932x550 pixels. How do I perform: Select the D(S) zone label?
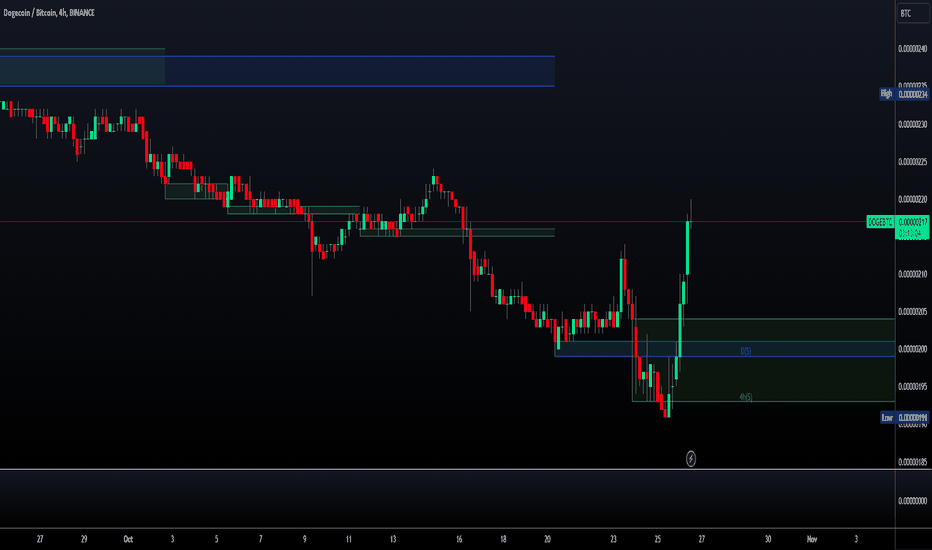(x=745, y=351)
